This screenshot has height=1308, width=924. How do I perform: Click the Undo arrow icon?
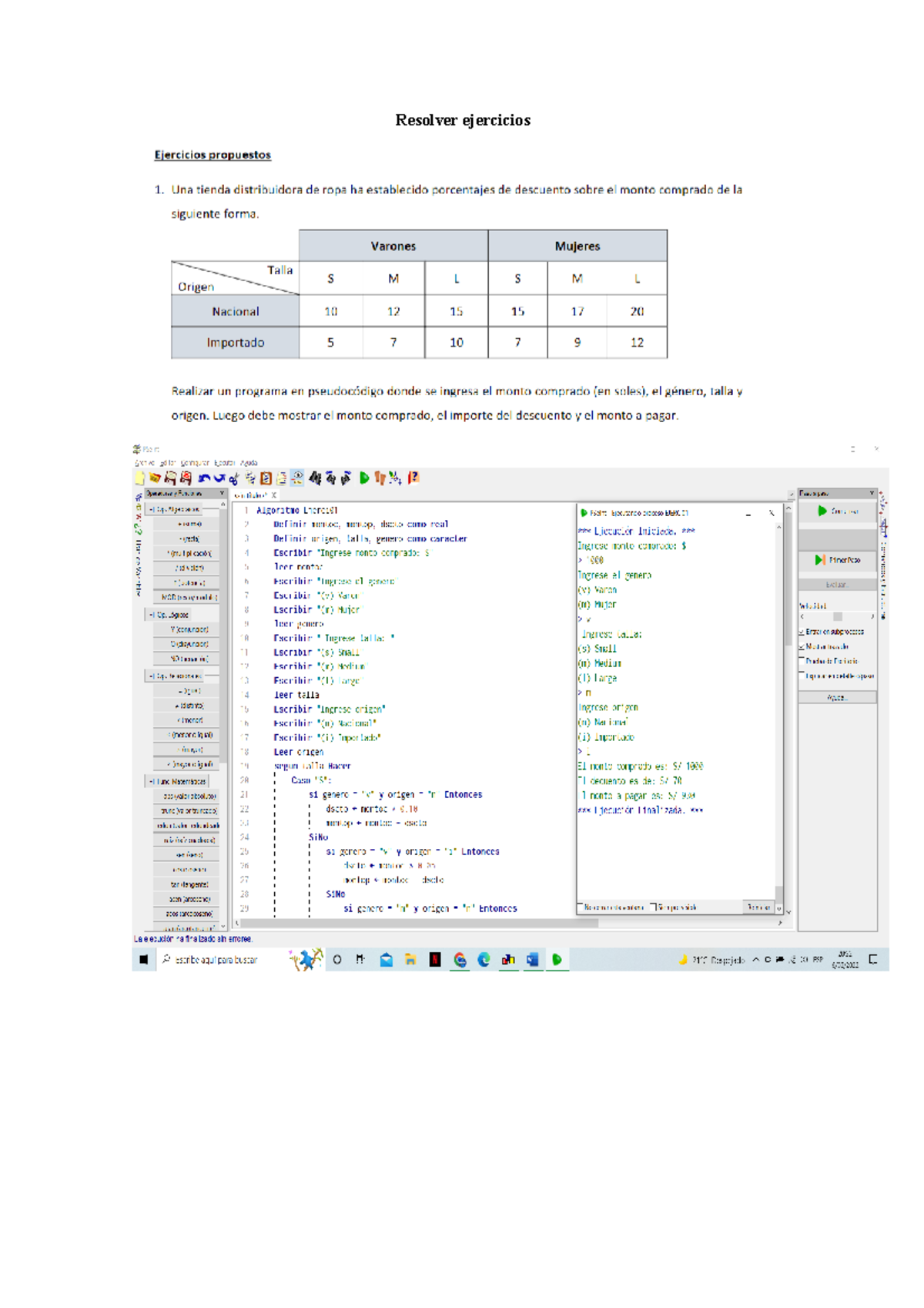click(204, 478)
